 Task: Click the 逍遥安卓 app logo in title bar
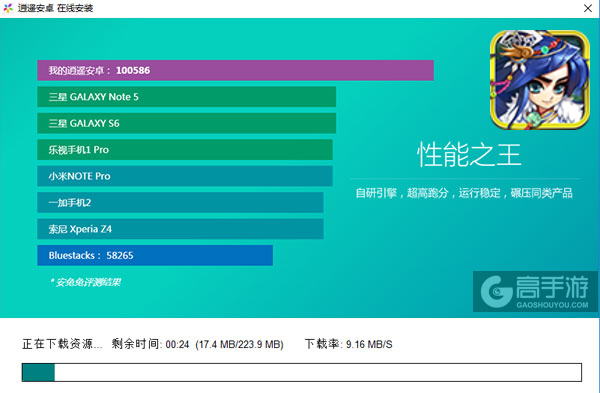(x=8, y=8)
